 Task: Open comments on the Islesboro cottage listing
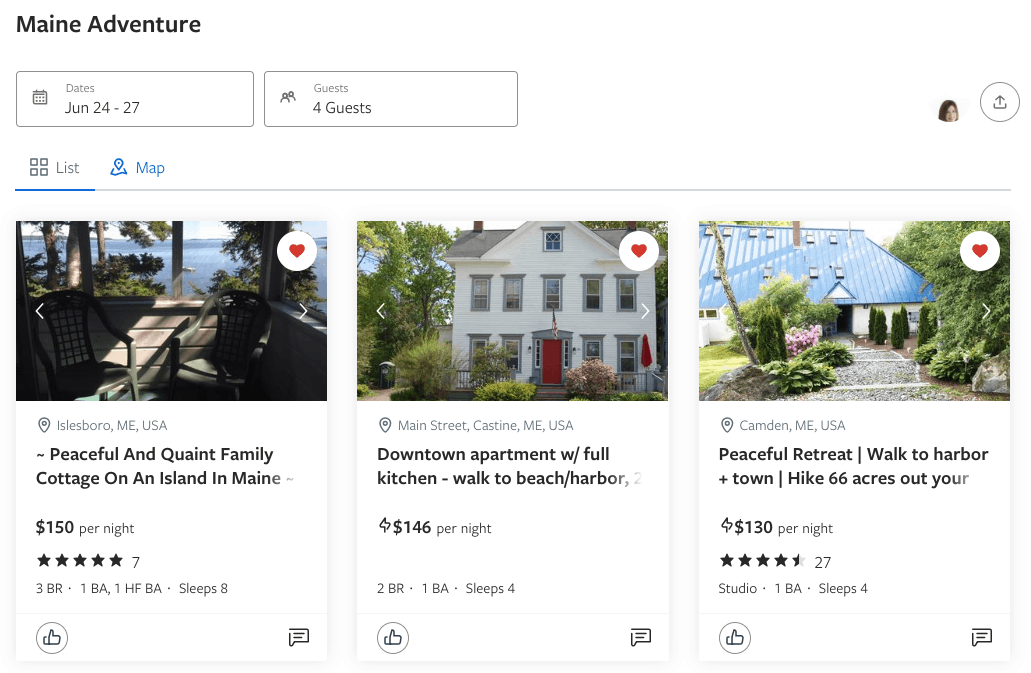coord(298,637)
